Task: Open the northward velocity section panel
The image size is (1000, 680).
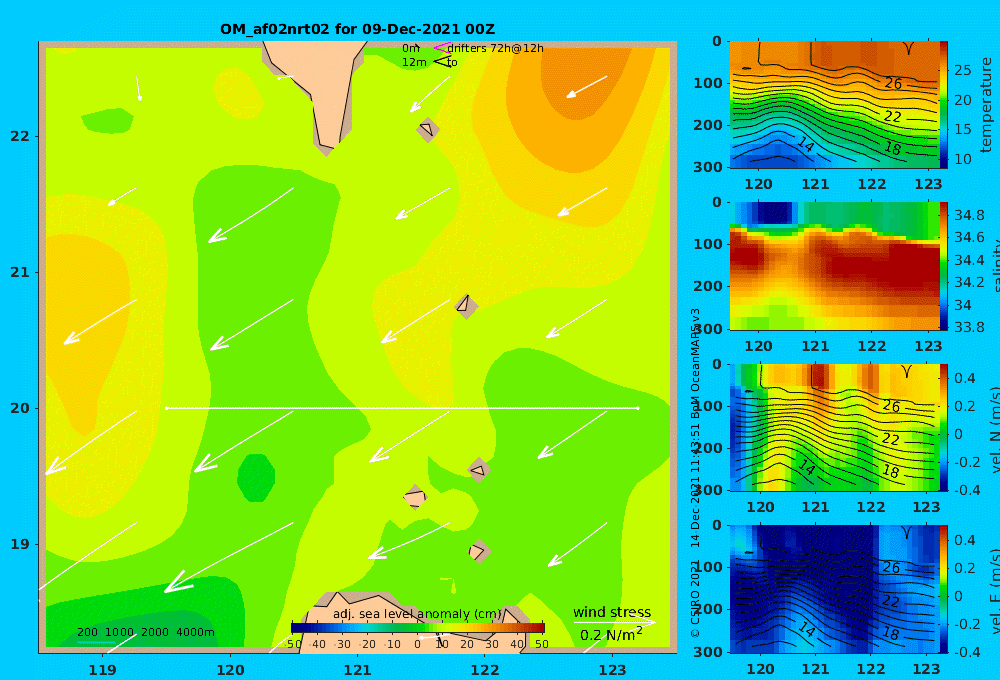Action: tap(834, 427)
